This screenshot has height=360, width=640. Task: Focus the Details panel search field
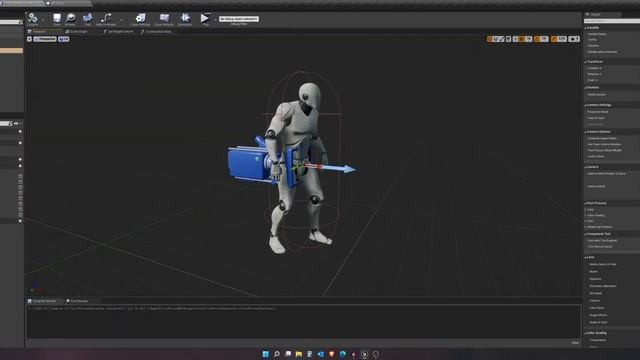(x=611, y=21)
